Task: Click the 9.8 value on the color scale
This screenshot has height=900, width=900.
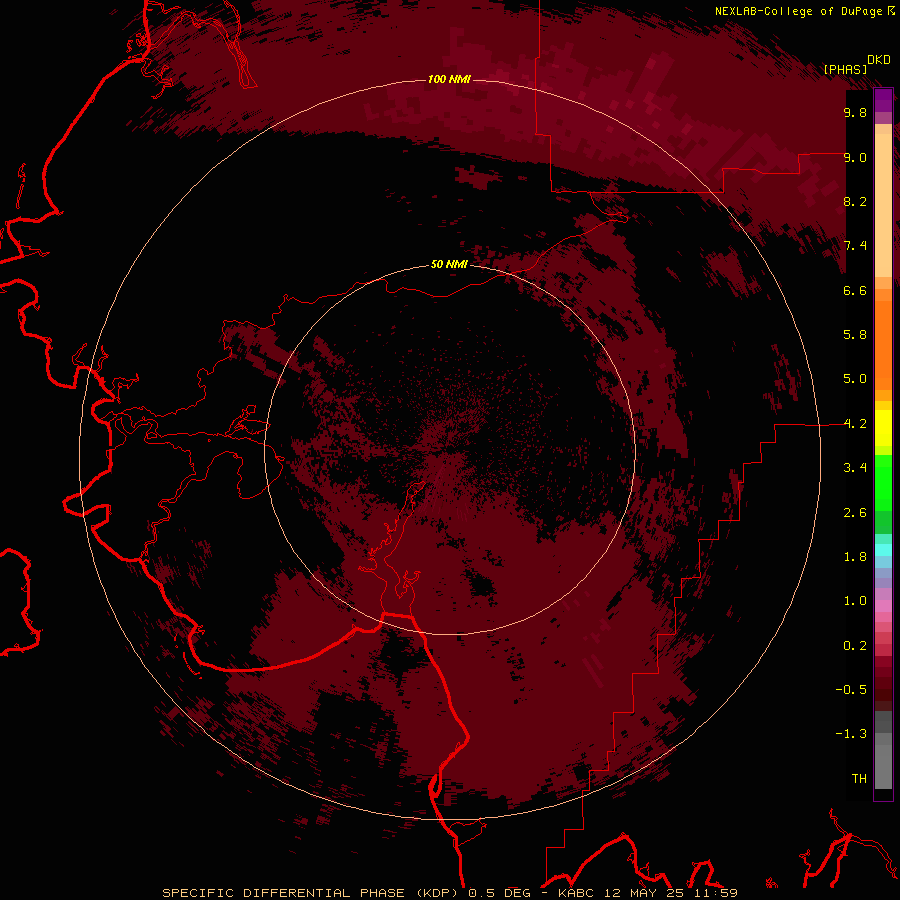Action: pos(855,112)
